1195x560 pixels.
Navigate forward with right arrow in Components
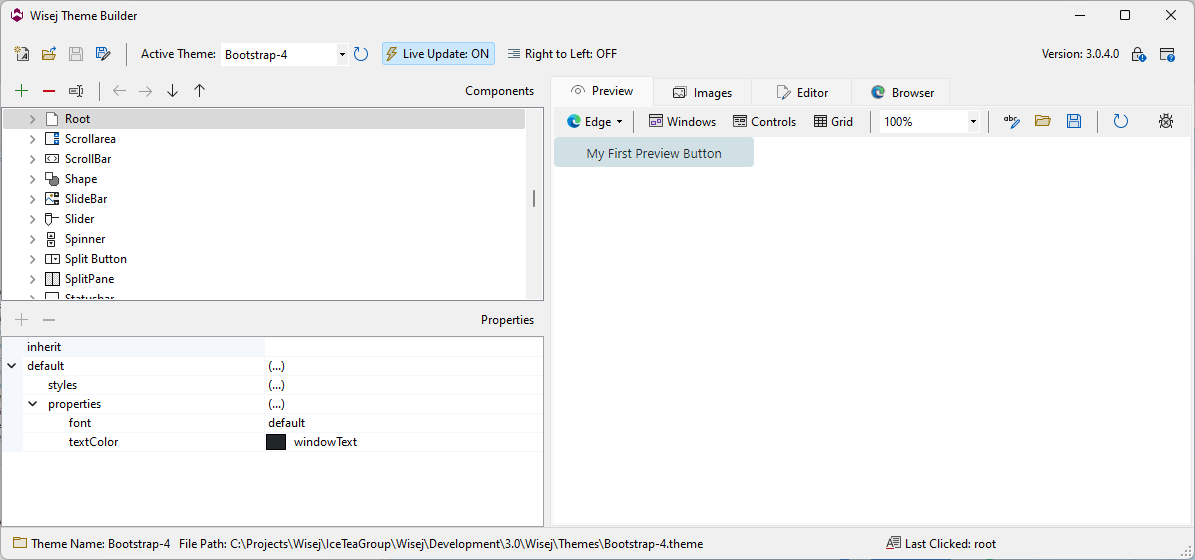coord(146,91)
